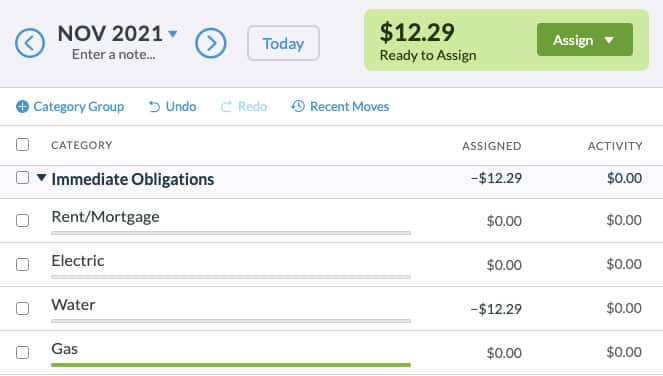This screenshot has height=376, width=663.
Task: Select all categories with header checkbox
Action: coord(22,145)
